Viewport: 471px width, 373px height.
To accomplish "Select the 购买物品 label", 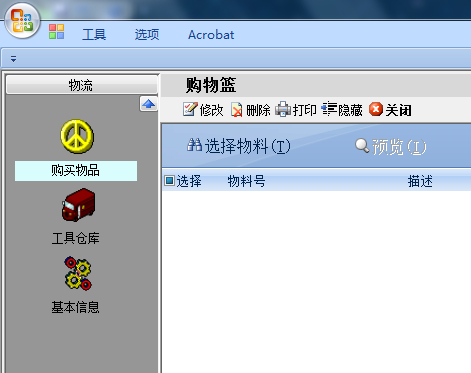I will point(76,171).
